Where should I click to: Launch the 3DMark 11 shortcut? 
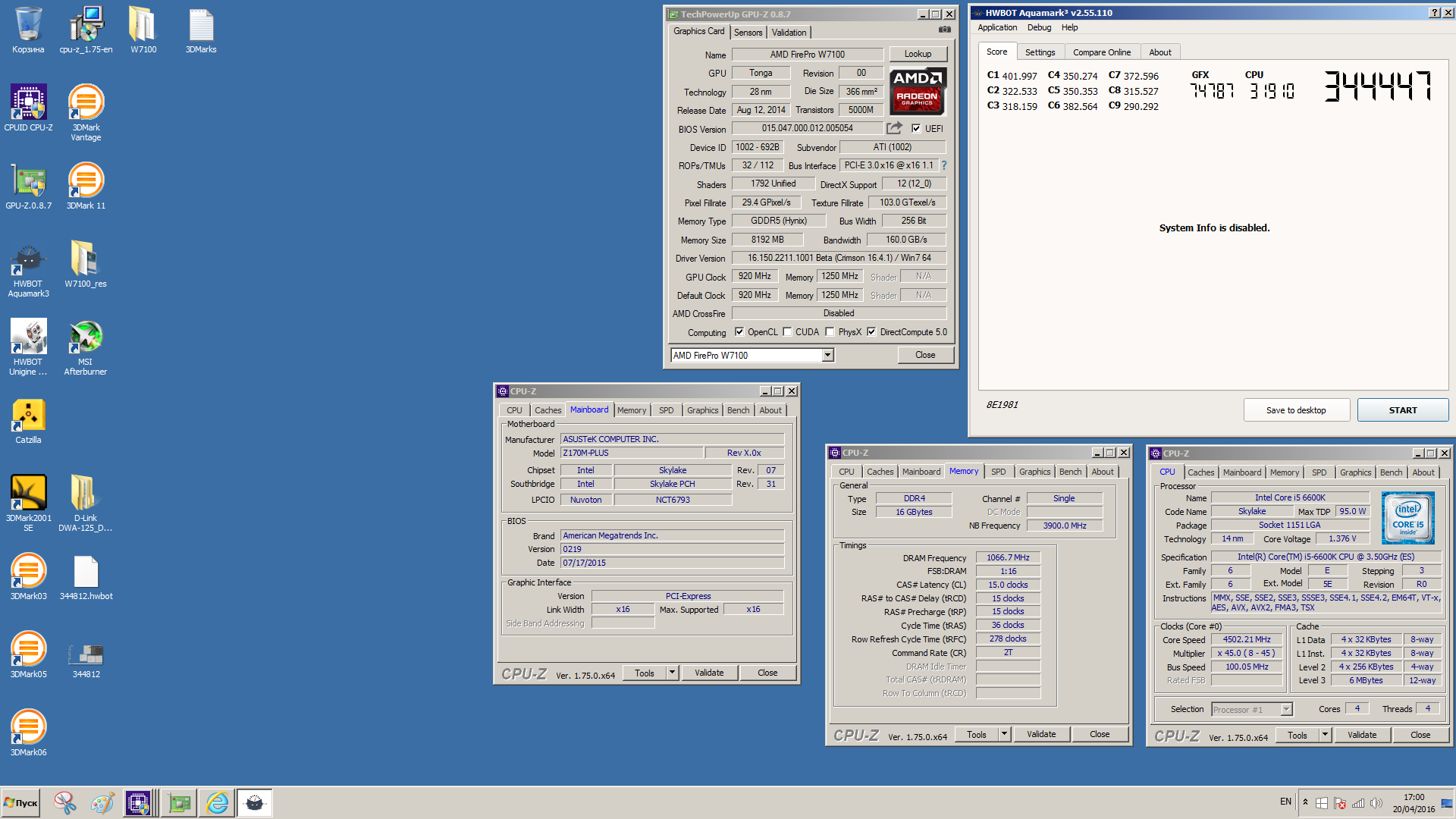point(86,186)
